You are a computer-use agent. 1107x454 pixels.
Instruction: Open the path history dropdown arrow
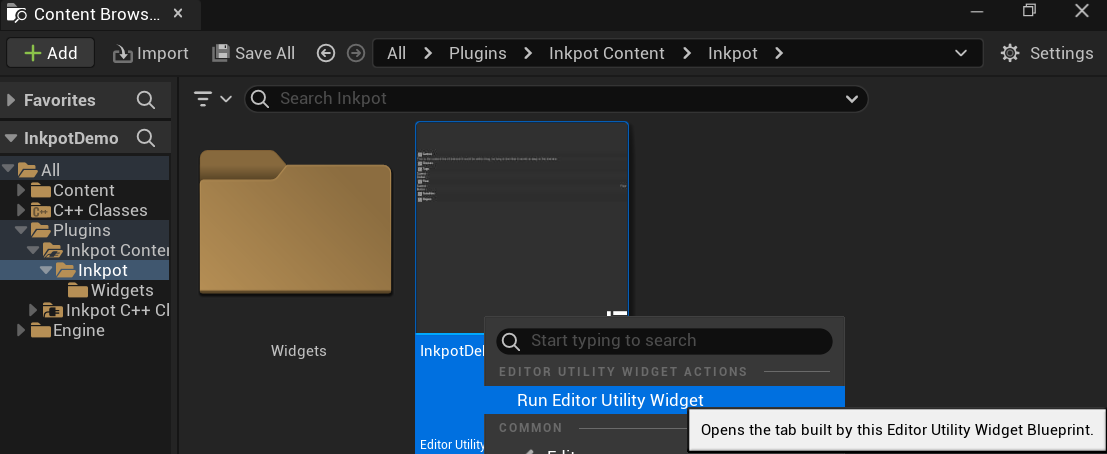pos(960,53)
